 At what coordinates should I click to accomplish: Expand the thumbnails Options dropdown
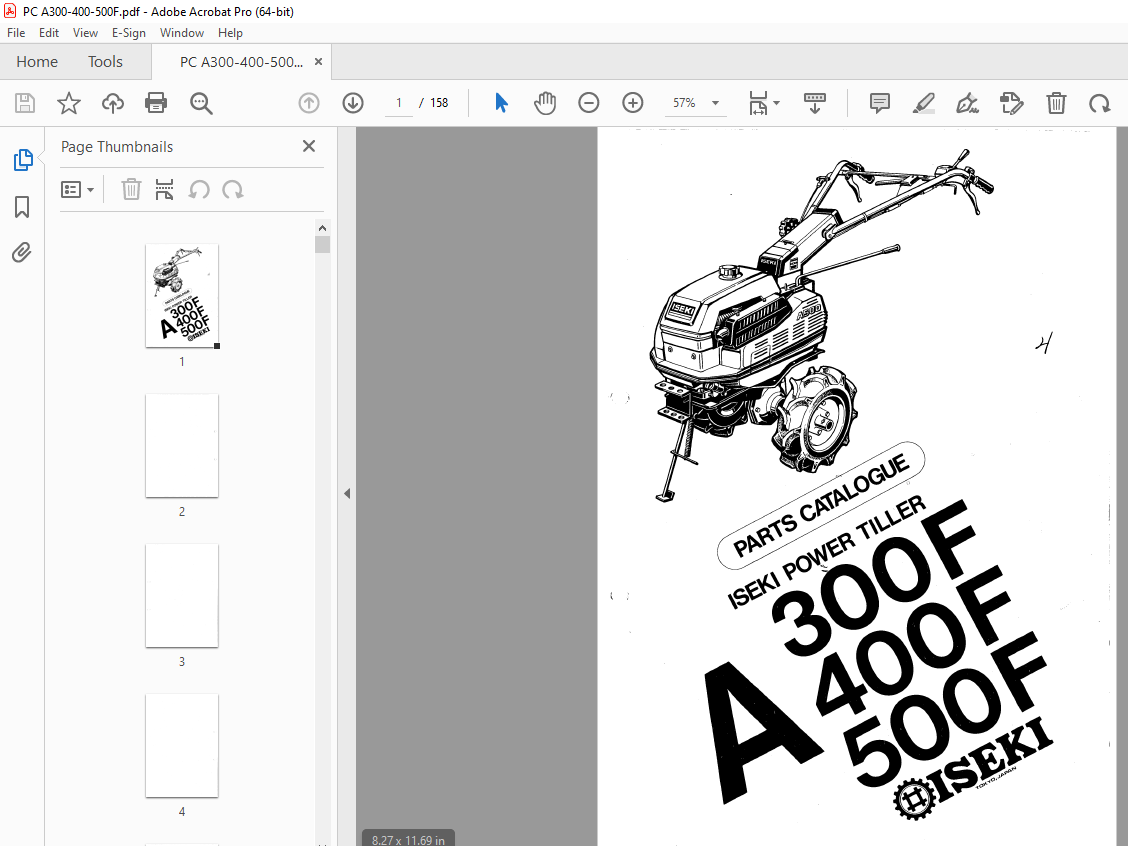[x=78, y=190]
